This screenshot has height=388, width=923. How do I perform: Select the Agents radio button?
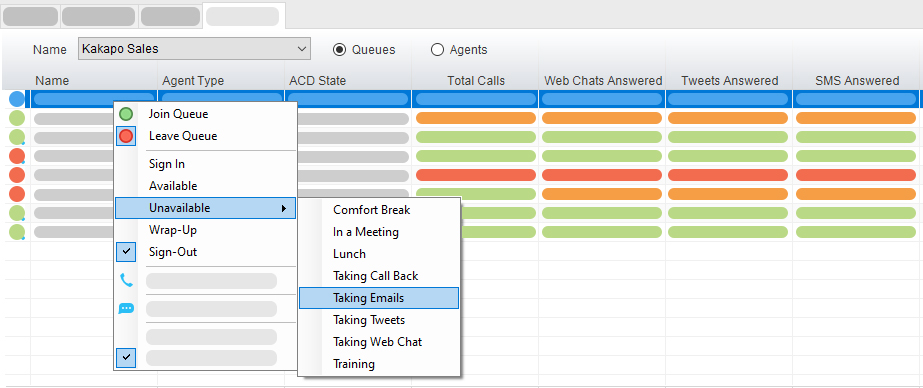point(437,49)
